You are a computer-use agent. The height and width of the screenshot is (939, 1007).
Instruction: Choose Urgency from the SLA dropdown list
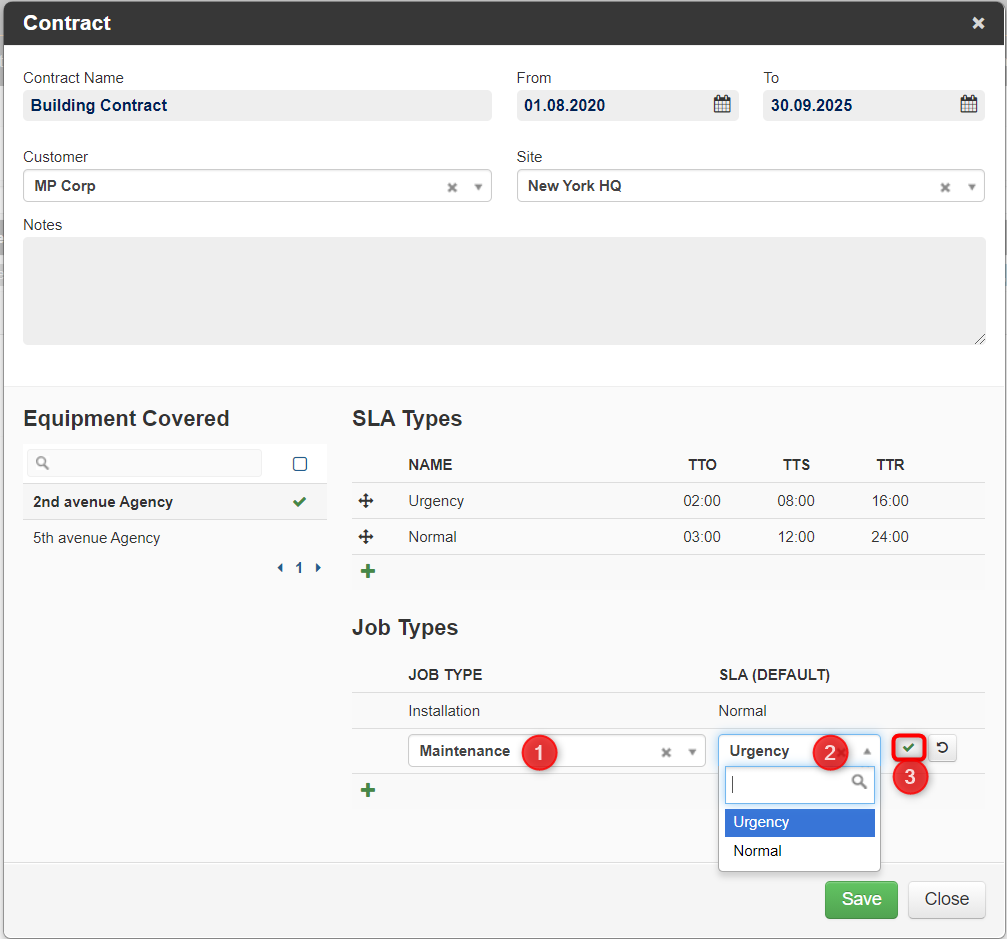[800, 823]
